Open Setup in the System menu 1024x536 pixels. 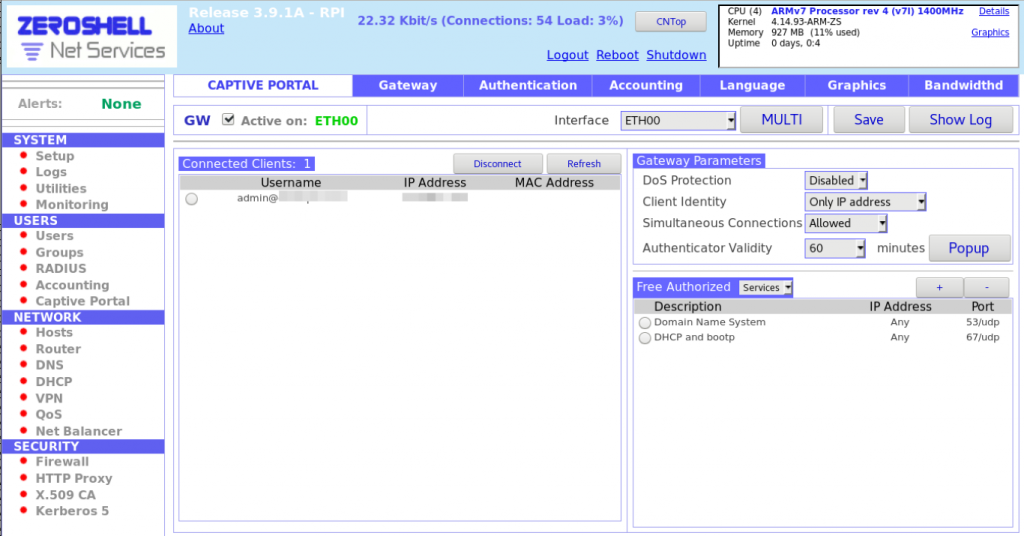pyautogui.click(x=55, y=156)
